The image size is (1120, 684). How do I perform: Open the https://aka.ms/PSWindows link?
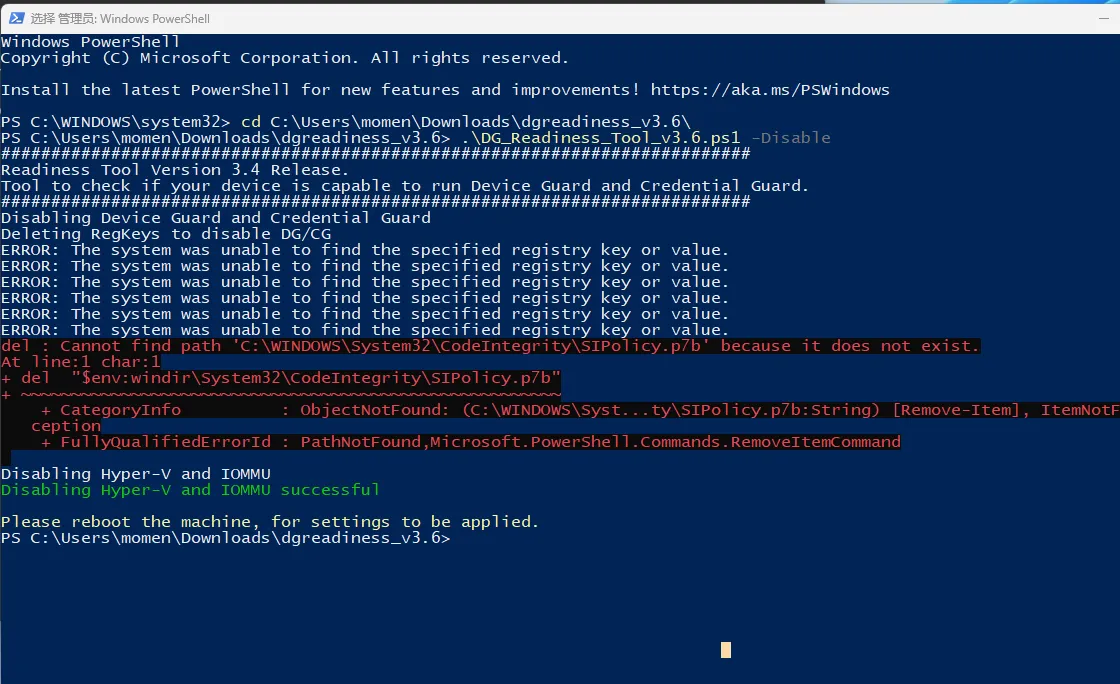770,90
